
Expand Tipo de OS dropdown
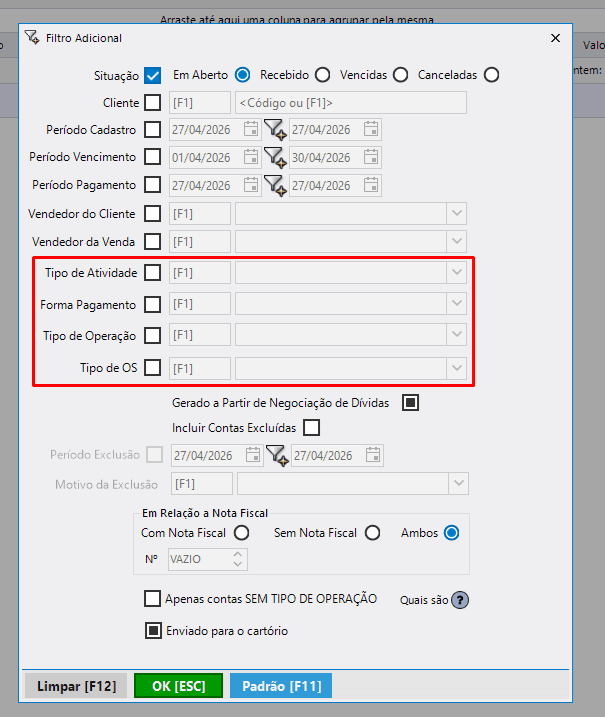coord(456,369)
